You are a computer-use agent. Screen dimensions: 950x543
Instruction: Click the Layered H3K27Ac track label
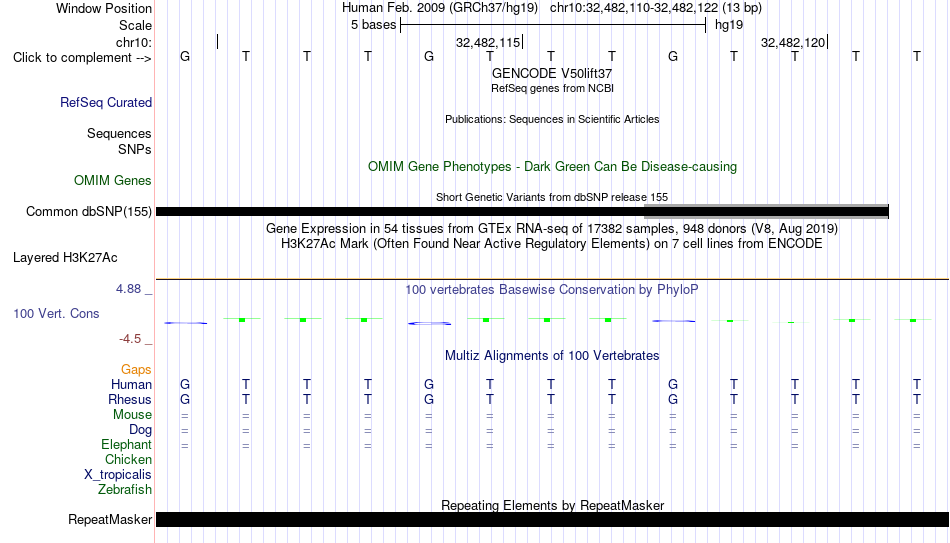[x=65, y=258]
